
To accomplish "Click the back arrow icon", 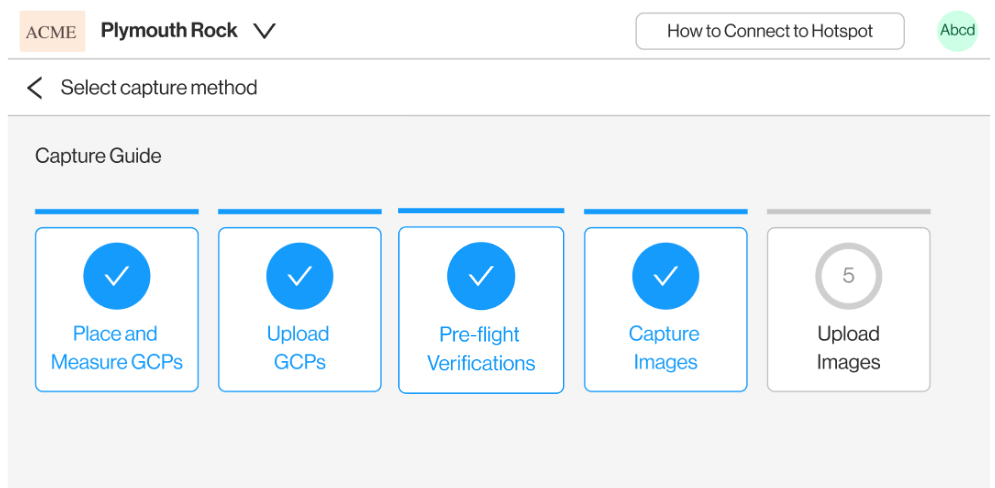I will 35,88.
